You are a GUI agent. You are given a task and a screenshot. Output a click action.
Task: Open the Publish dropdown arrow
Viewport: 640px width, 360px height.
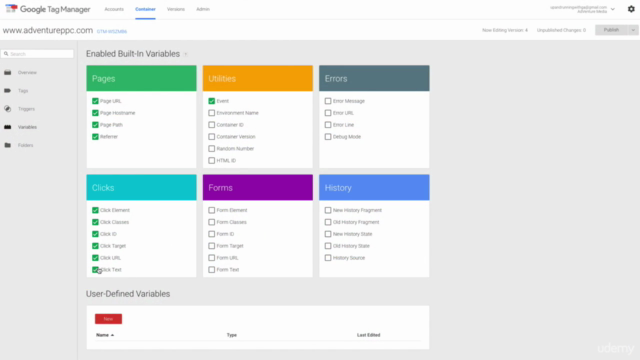coord(633,30)
